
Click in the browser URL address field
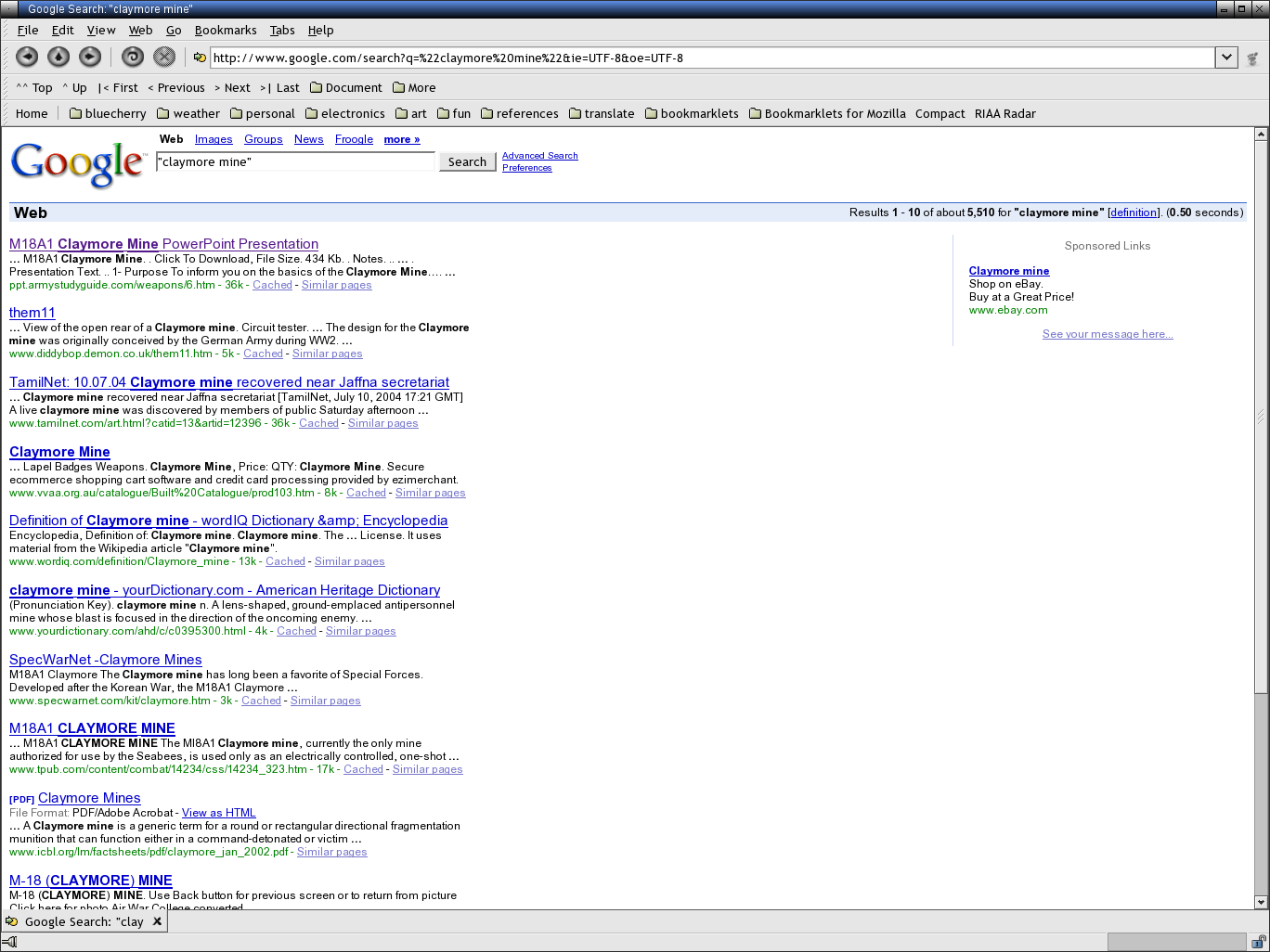[712, 58]
